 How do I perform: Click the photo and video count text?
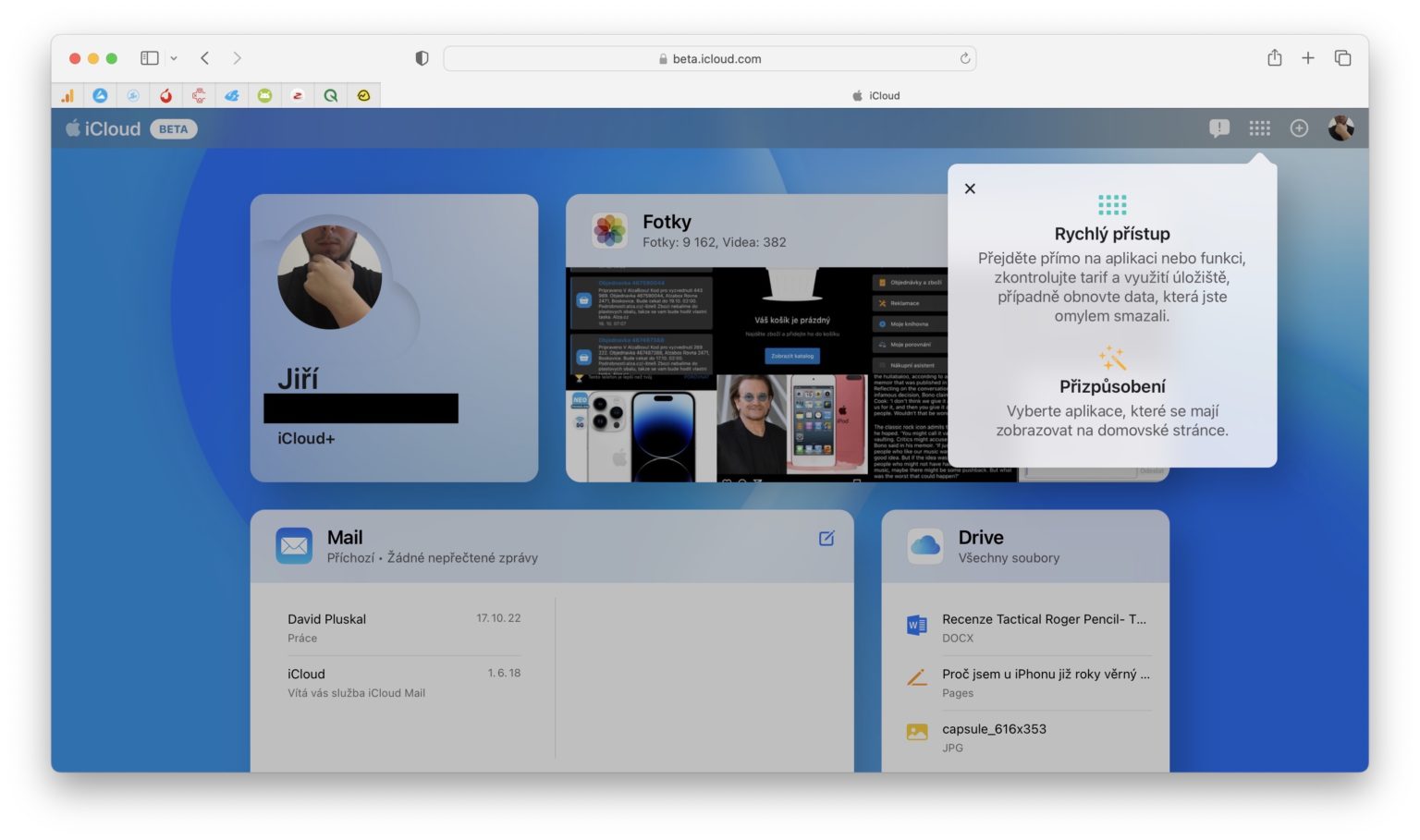(x=715, y=242)
